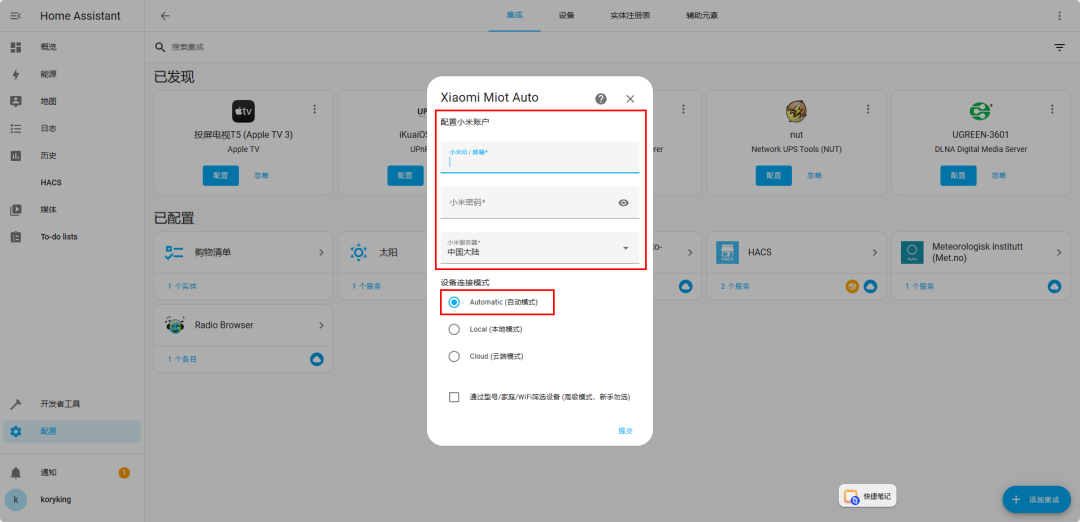Collapse the sidebar with the menu icon

[x=16, y=15]
